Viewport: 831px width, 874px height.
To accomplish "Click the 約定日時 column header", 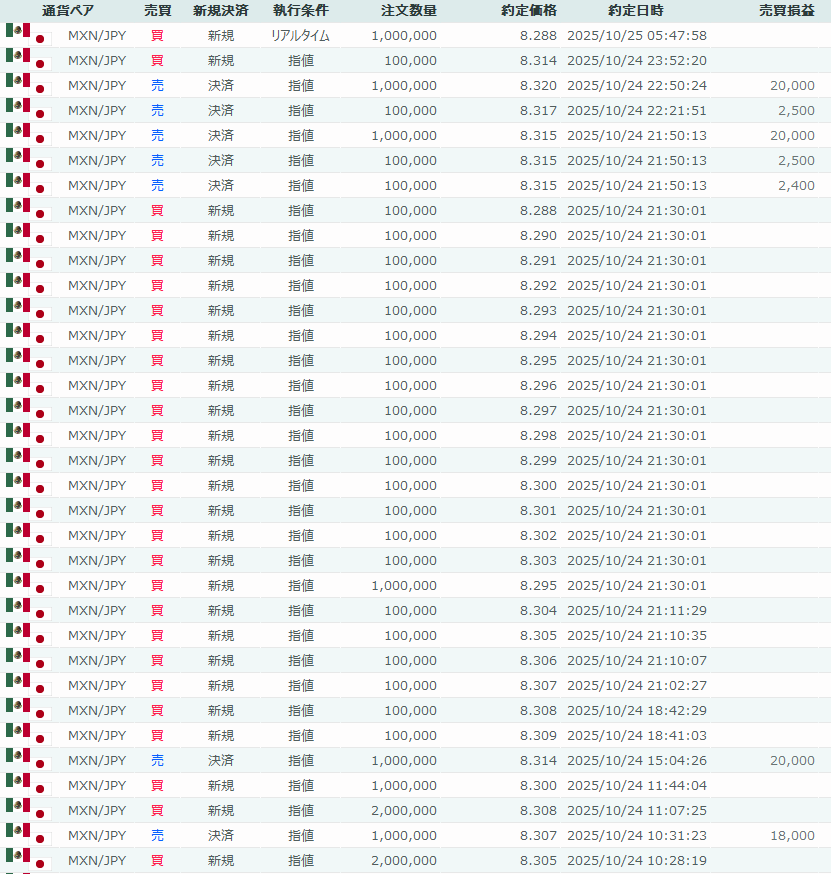I will 635,11.
